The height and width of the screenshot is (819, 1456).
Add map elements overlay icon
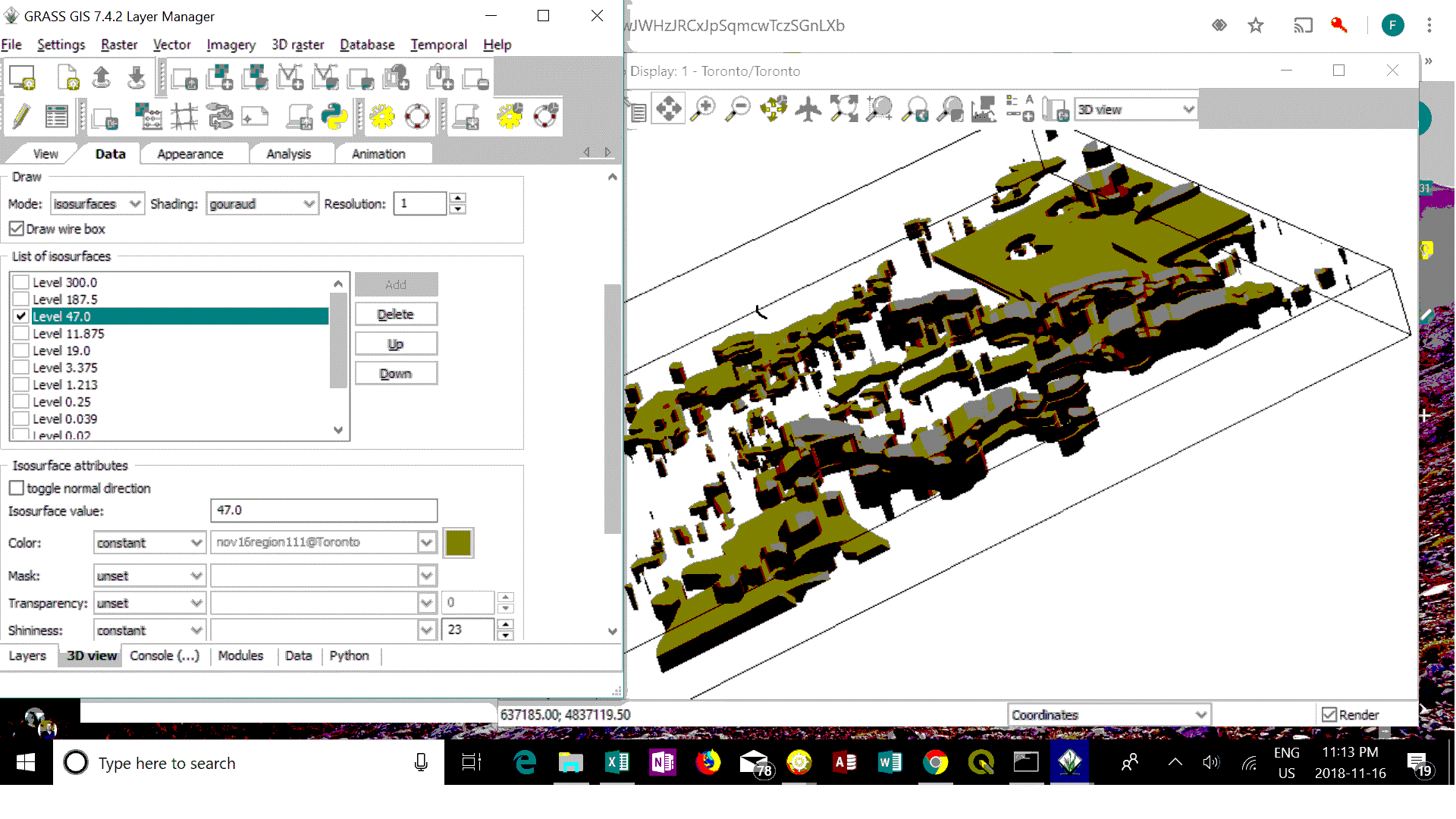[x=1019, y=109]
